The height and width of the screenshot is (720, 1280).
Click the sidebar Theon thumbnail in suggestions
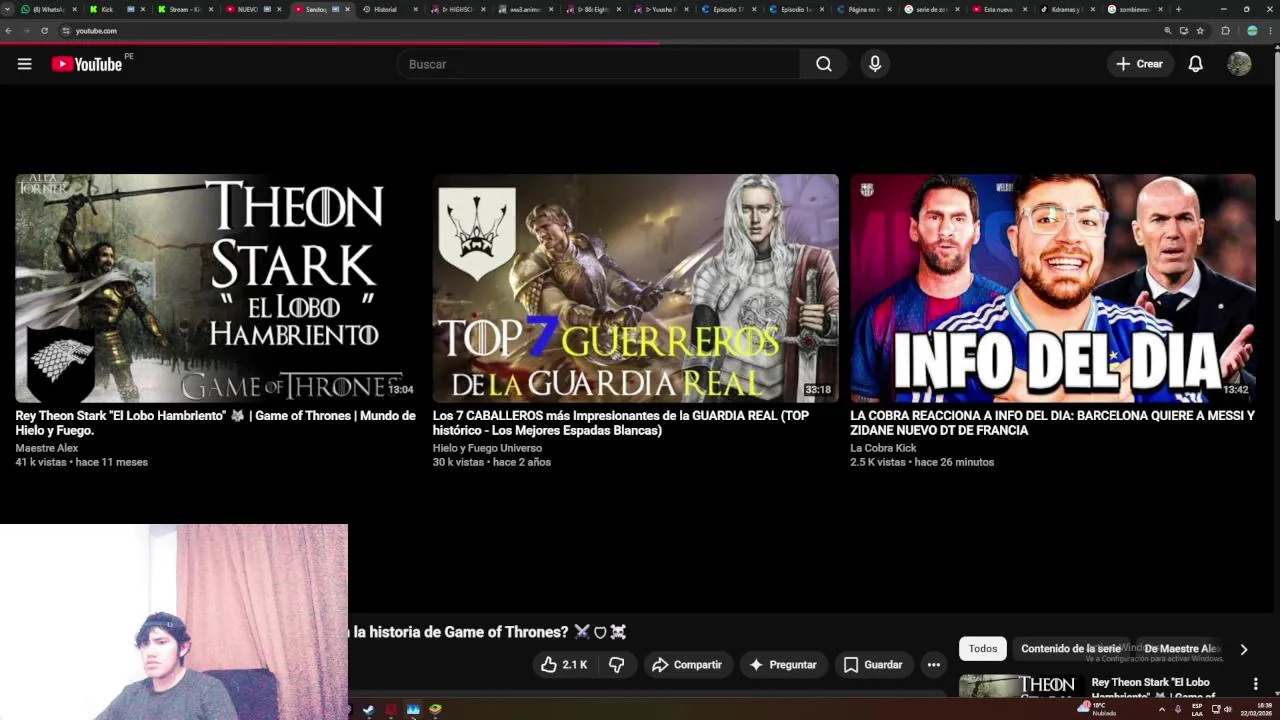coord(1020,686)
